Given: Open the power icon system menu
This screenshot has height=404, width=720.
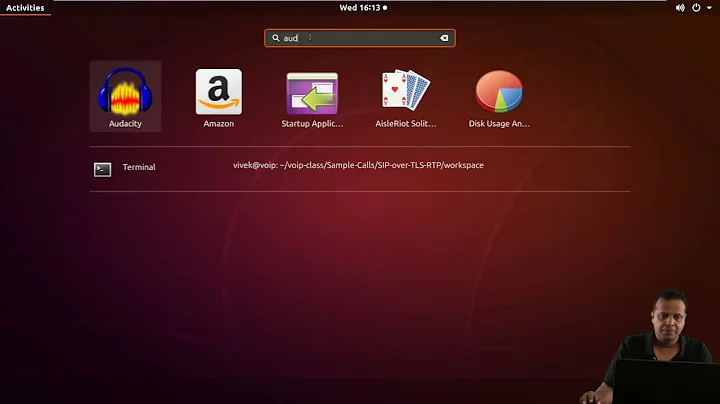Looking at the screenshot, I should (696, 8).
